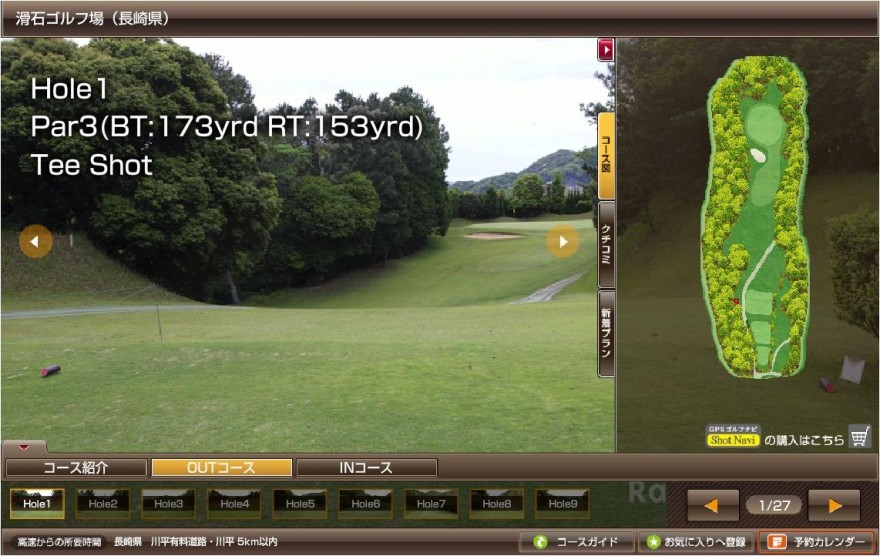Go to the previous photo with left arrow
Image resolution: width=880 pixels, height=556 pixels.
[36, 241]
